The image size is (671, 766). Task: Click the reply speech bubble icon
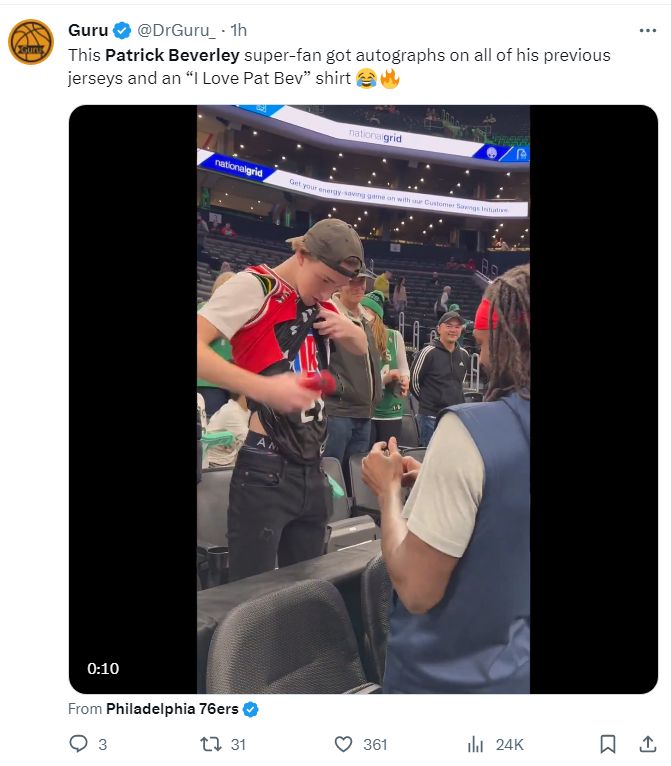point(80,744)
